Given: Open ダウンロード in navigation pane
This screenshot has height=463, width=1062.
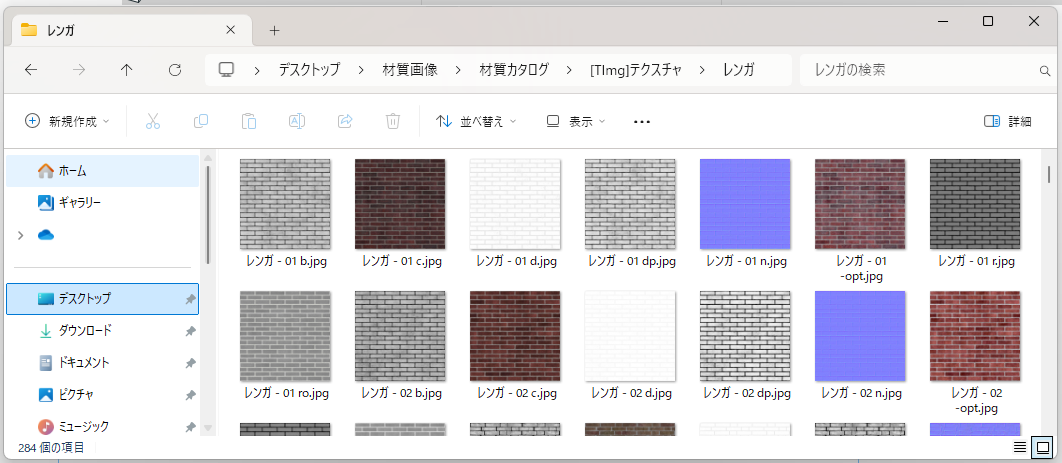Looking at the screenshot, I should tap(102, 331).
